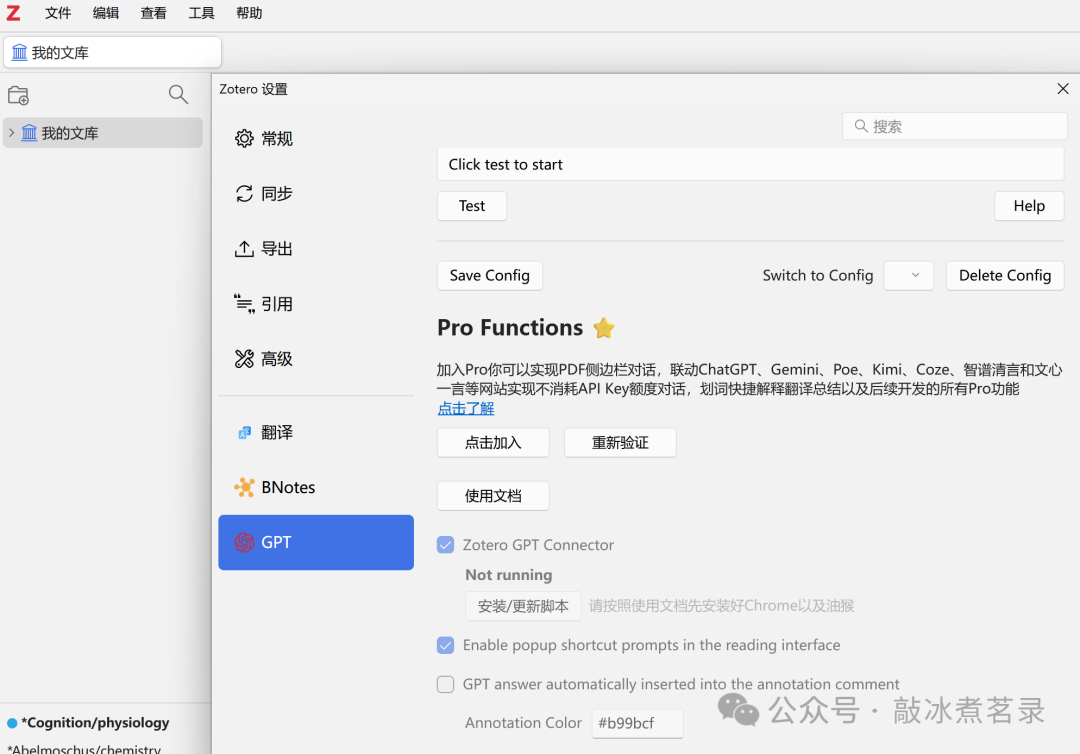Click the 安装/更新脚本 button
This screenshot has height=754, width=1080.
(x=523, y=606)
